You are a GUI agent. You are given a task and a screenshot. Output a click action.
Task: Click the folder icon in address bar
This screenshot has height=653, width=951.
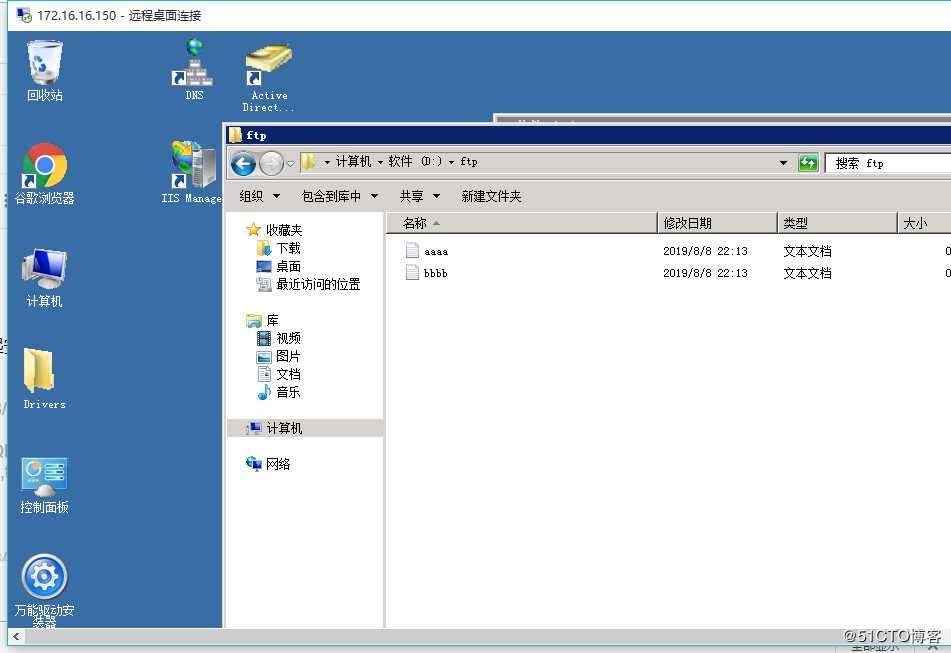click(x=308, y=162)
